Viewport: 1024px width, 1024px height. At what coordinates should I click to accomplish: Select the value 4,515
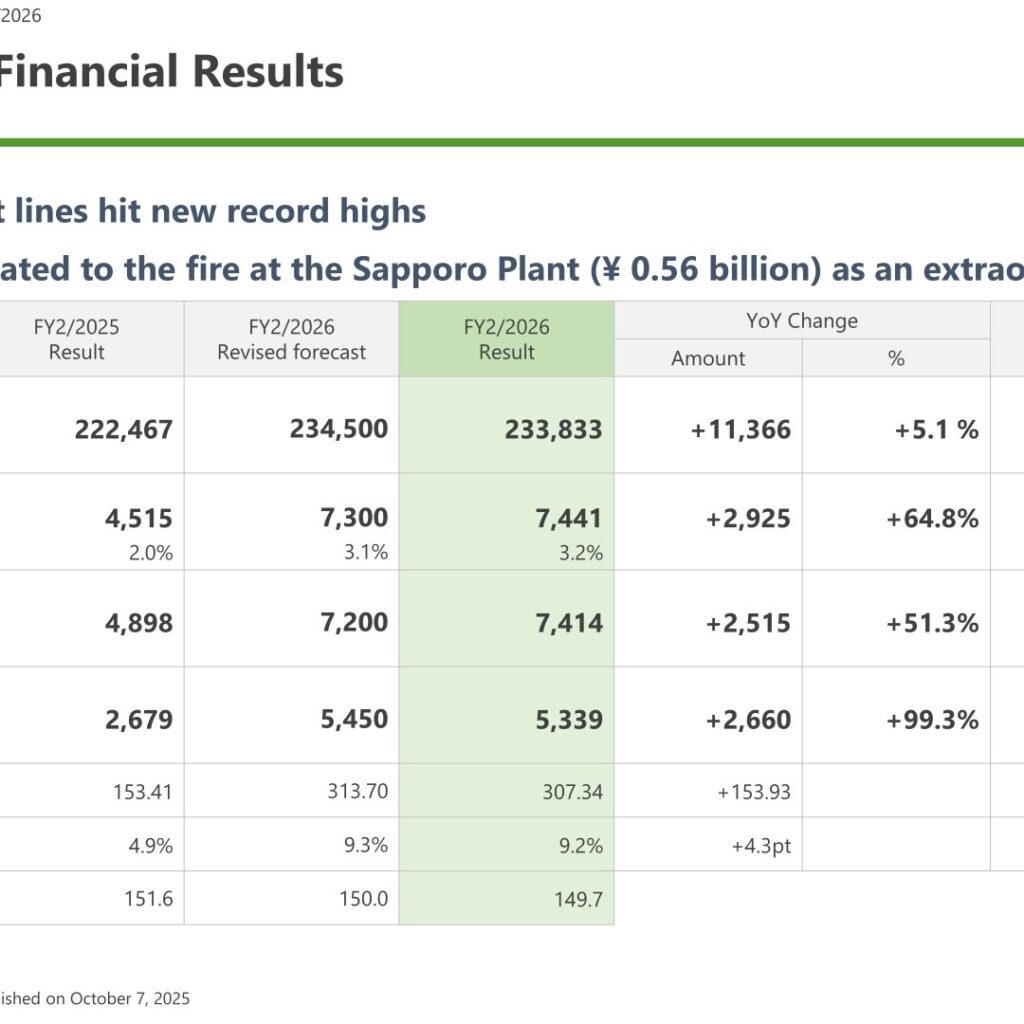(139, 518)
